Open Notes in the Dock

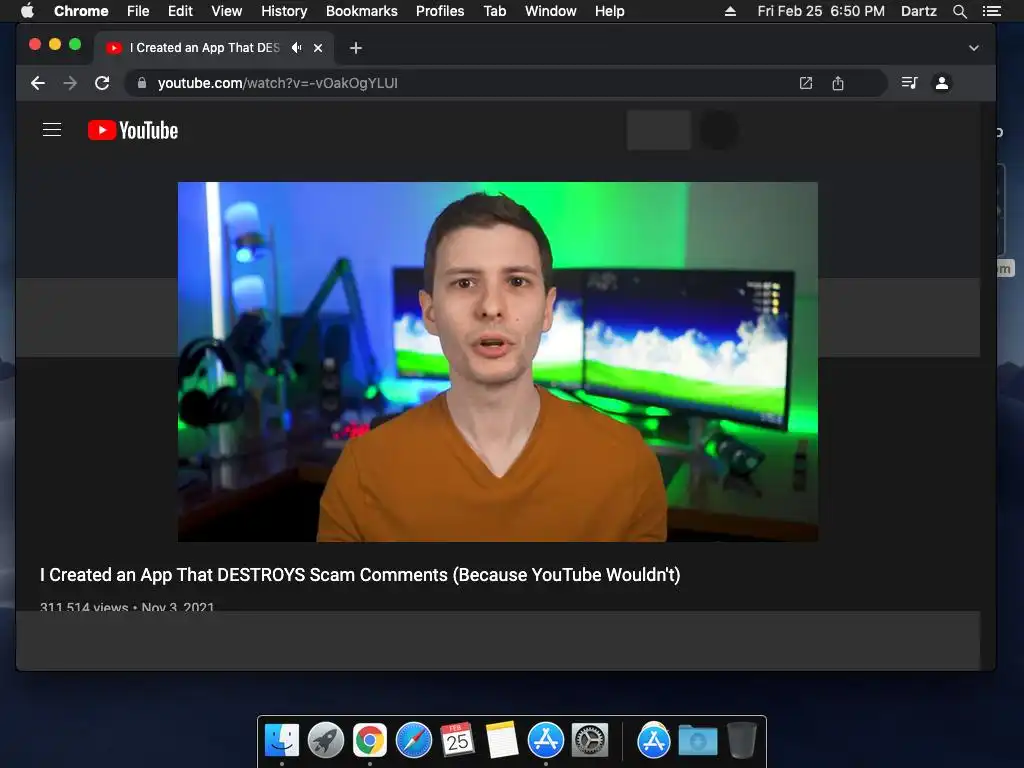(x=502, y=741)
